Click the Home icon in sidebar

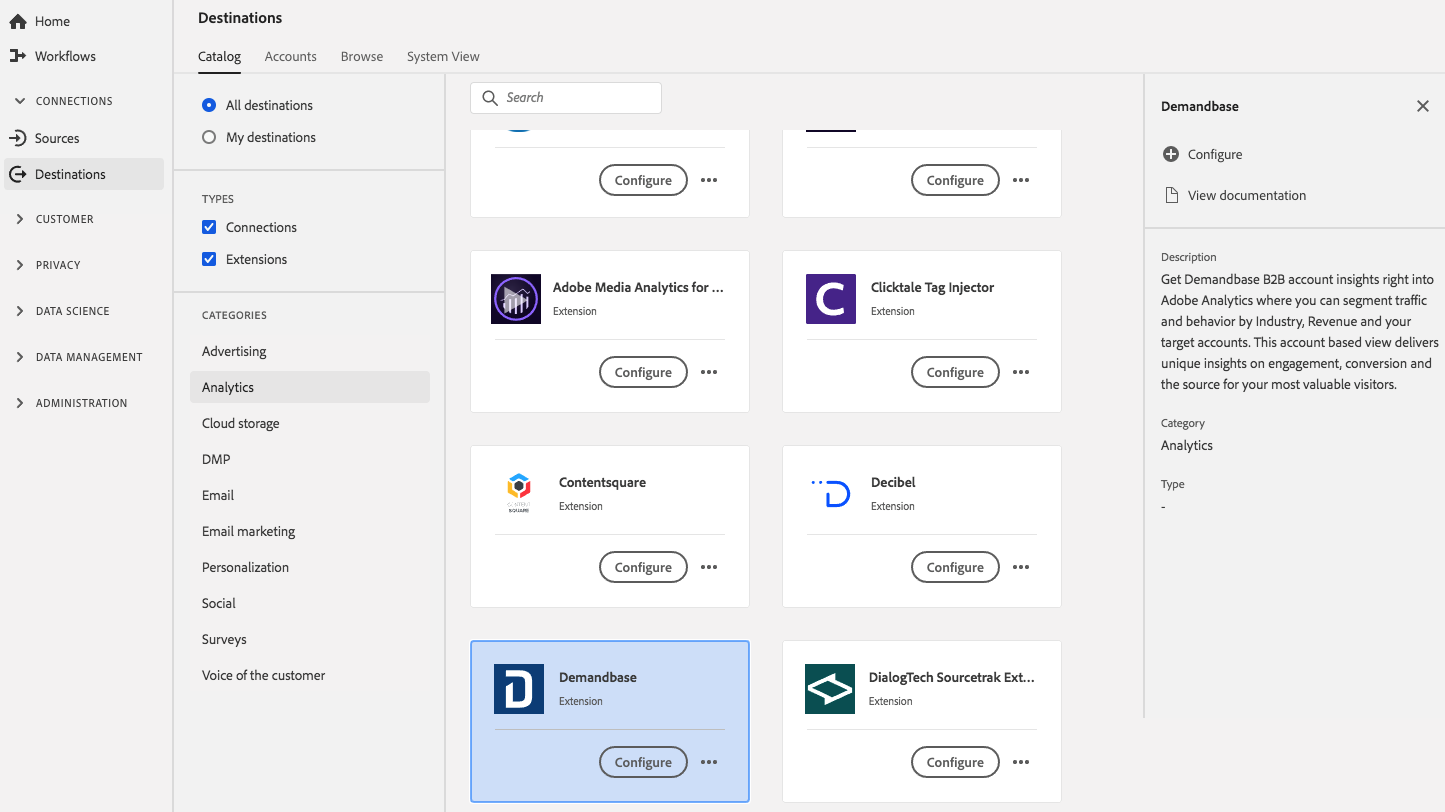[x=17, y=21]
